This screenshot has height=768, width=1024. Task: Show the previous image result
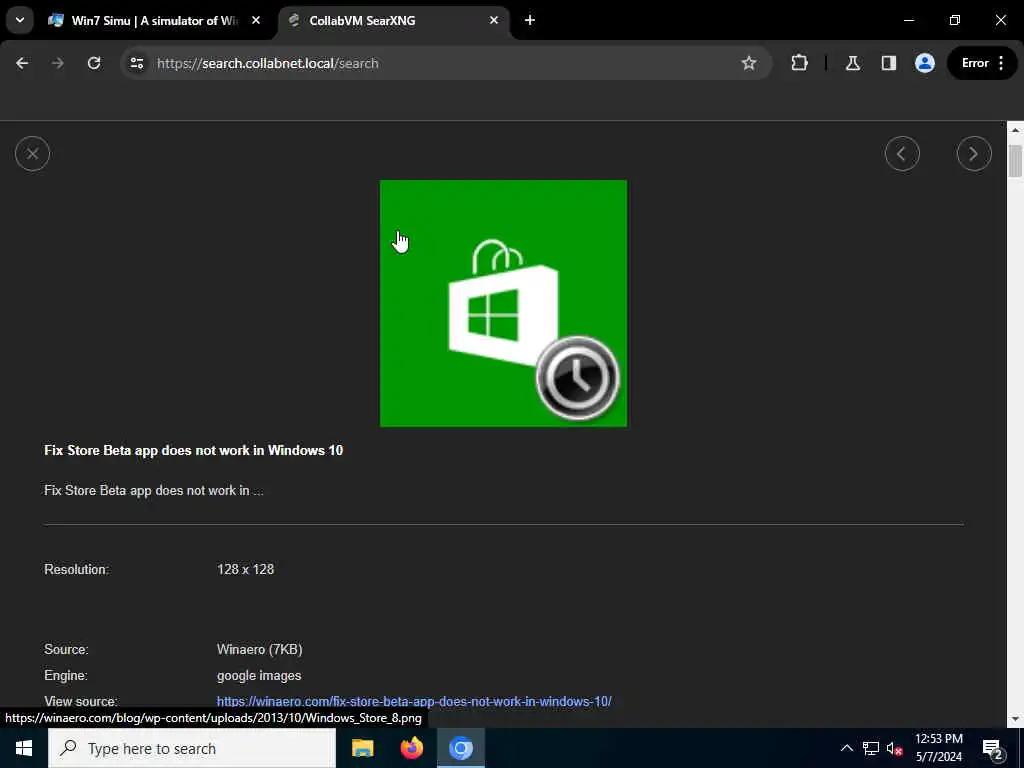pos(902,153)
